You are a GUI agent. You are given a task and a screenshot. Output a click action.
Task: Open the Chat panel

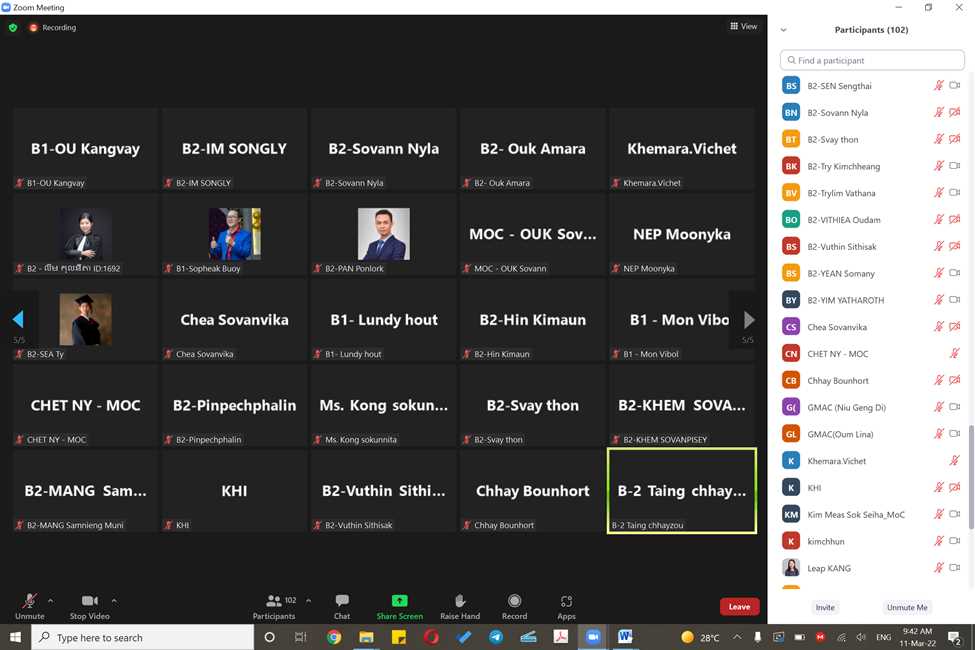[x=342, y=606]
